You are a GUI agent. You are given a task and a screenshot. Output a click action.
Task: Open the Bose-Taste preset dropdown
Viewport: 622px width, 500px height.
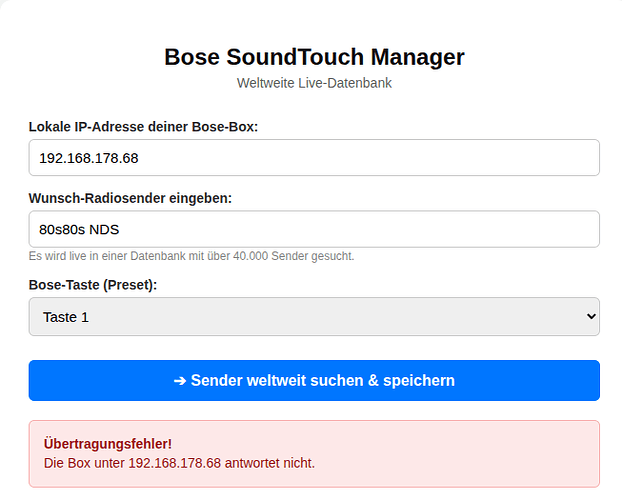pyautogui.click(x=314, y=317)
